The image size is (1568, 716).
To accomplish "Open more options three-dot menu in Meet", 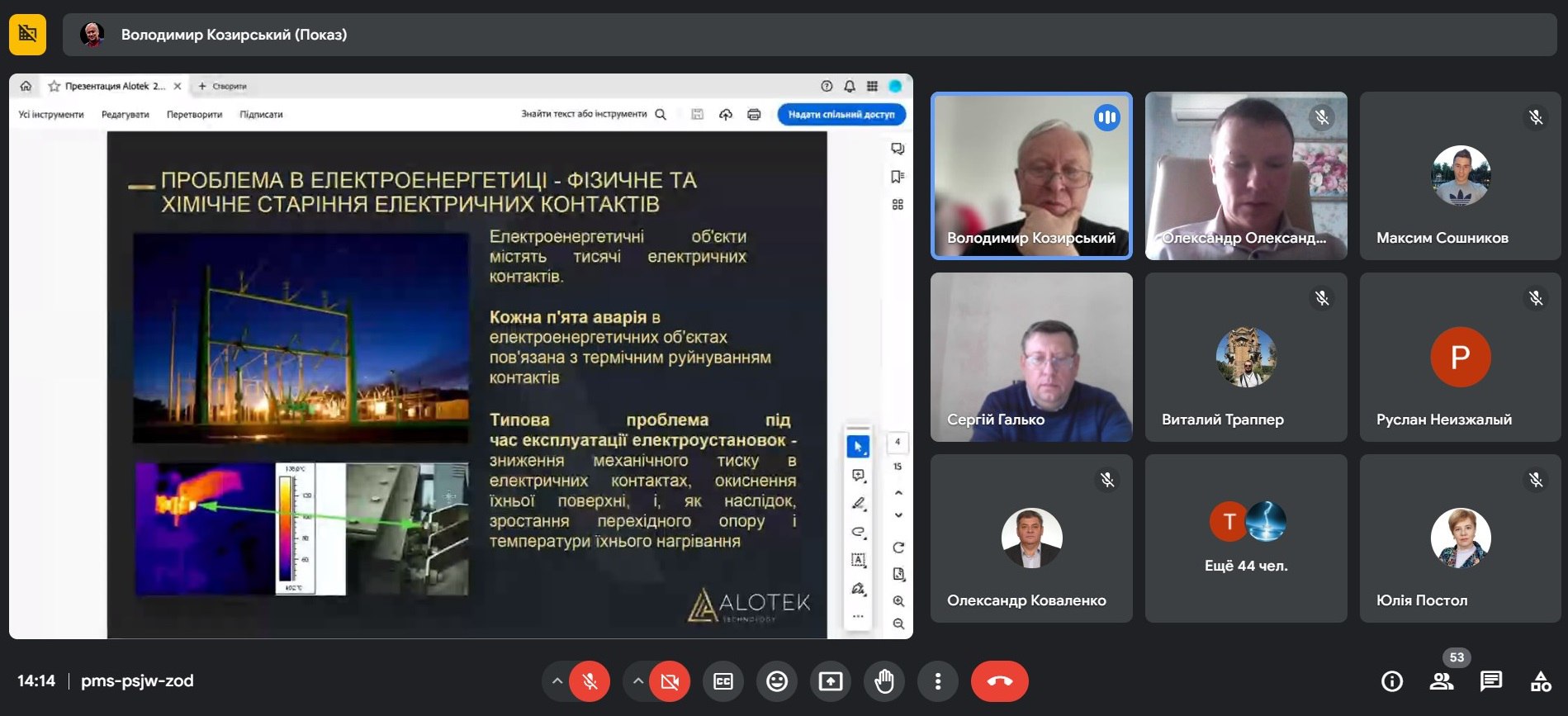I will coord(938,681).
